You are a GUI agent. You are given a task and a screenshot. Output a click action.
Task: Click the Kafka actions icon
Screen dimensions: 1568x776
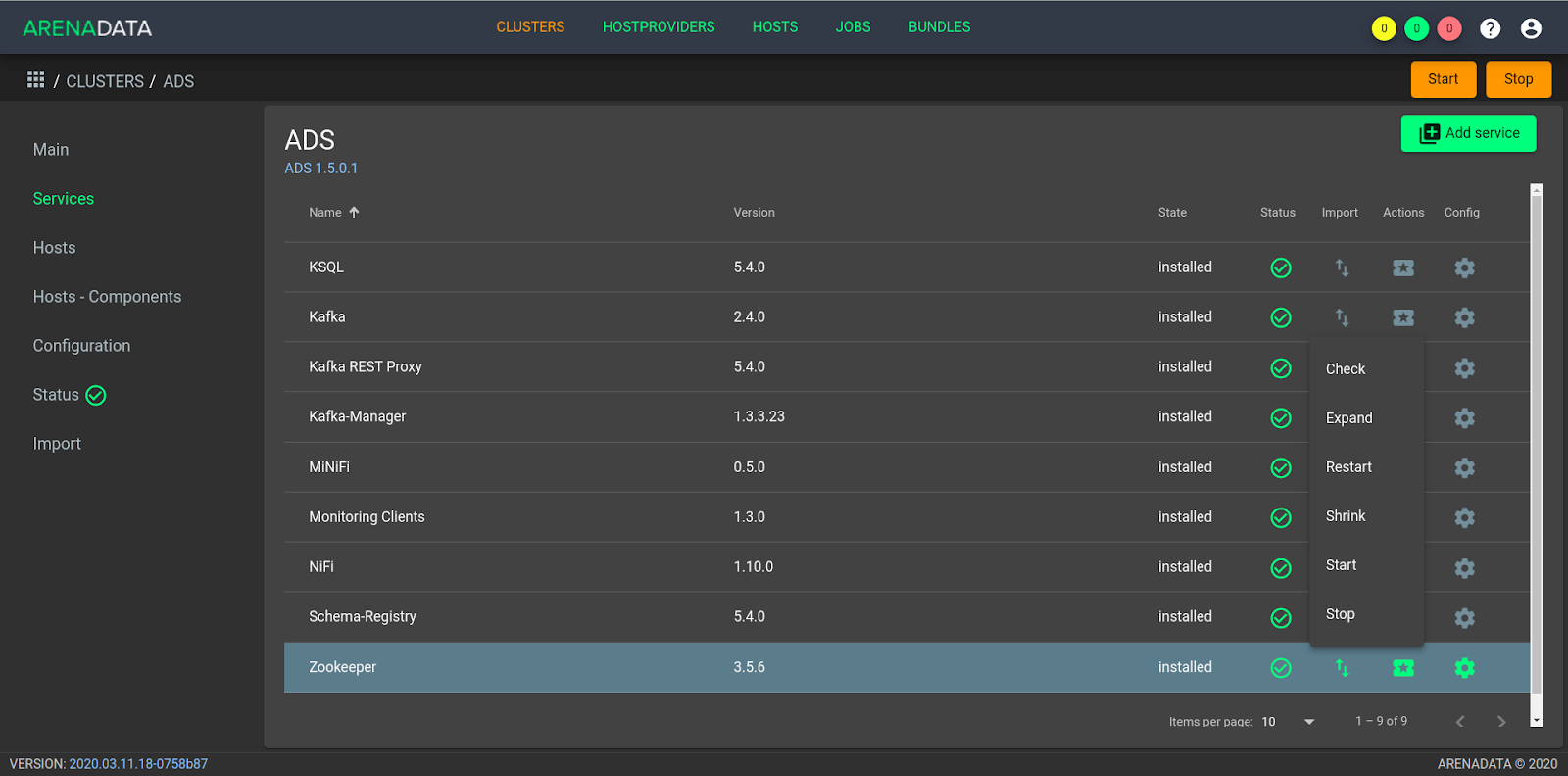pyautogui.click(x=1403, y=317)
